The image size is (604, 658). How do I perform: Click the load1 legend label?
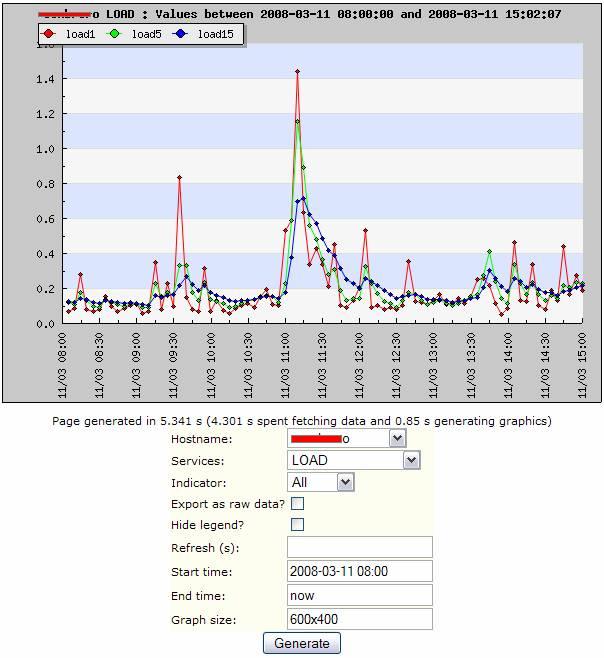[x=81, y=34]
